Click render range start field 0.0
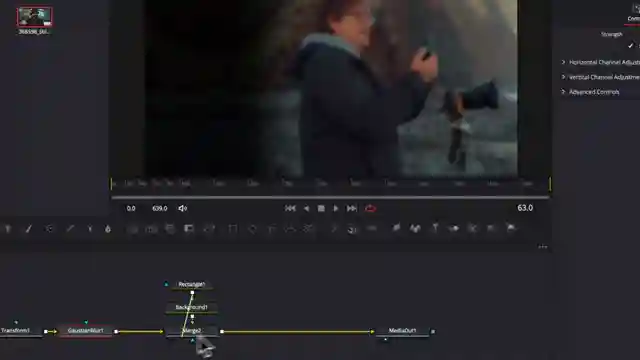This screenshot has height=360, width=640. [x=131, y=209]
